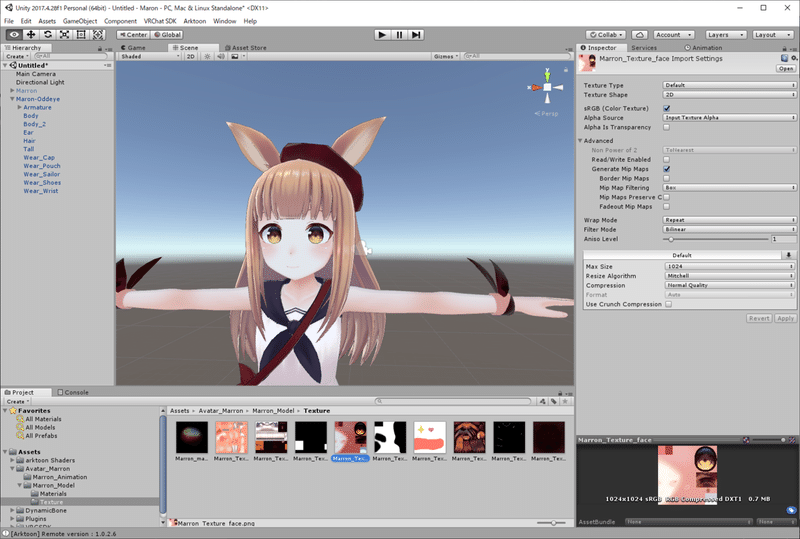The width and height of the screenshot is (800, 539).
Task: Search assets by type icon
Action: coord(542,401)
